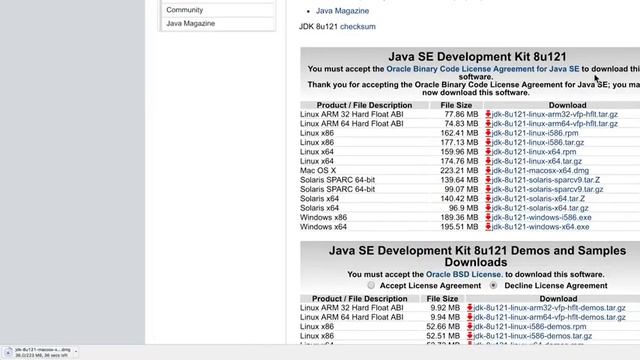Select Decline License Agreement for Demos and Samples
640x360 pixels.
coord(493,285)
